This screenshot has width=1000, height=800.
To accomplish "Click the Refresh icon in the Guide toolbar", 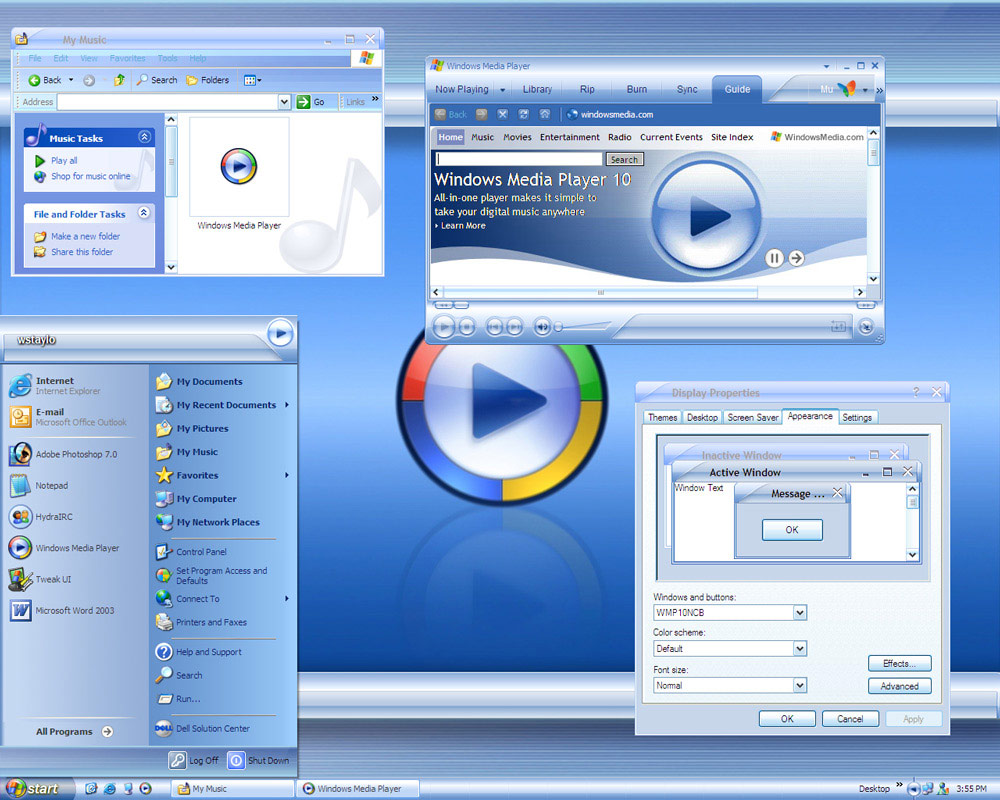I will [524, 114].
